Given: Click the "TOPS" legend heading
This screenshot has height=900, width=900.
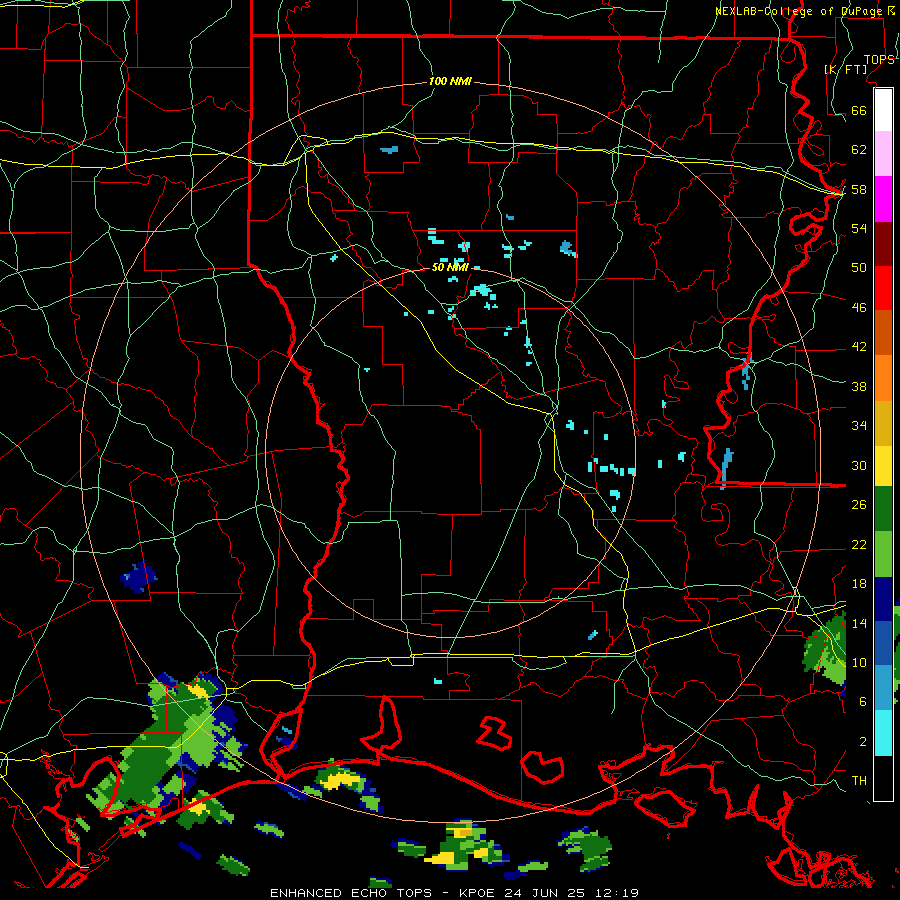Looking at the screenshot, I should (x=879, y=60).
